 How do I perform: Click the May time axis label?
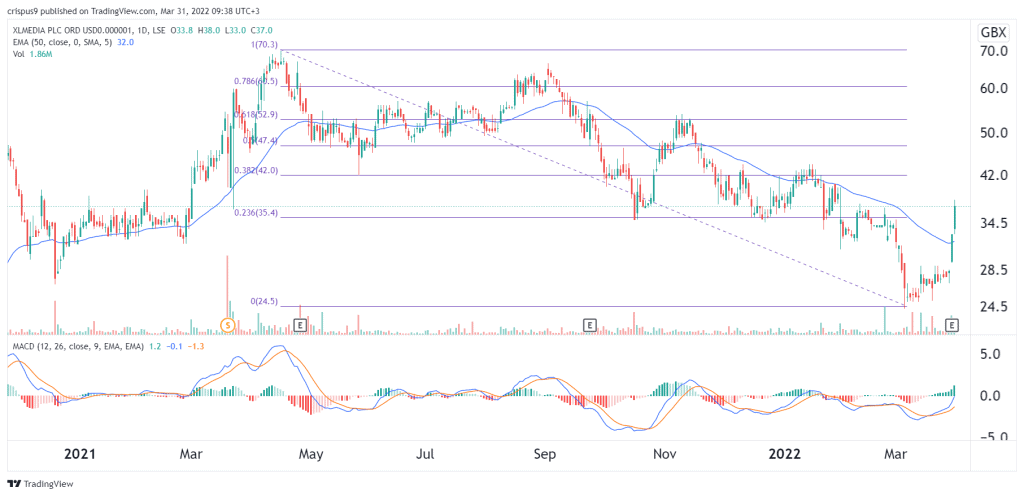[310, 454]
